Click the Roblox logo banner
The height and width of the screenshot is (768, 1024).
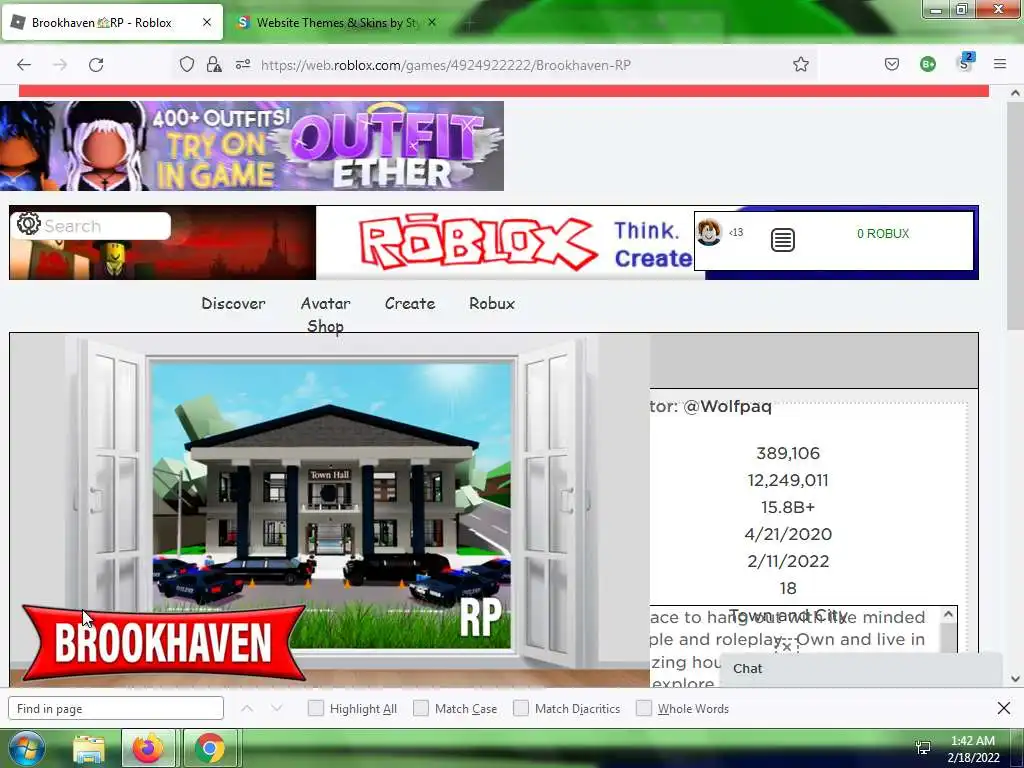tap(478, 244)
